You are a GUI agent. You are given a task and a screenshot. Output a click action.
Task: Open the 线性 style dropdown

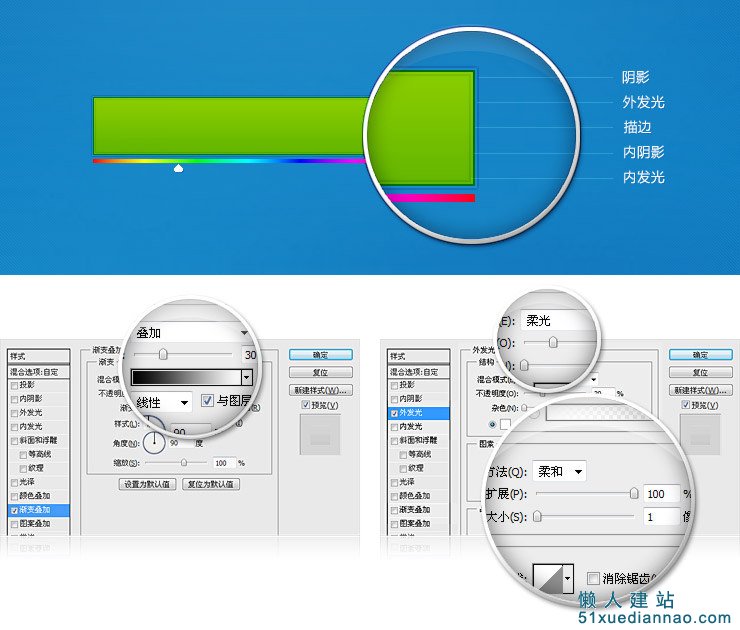click(x=164, y=403)
